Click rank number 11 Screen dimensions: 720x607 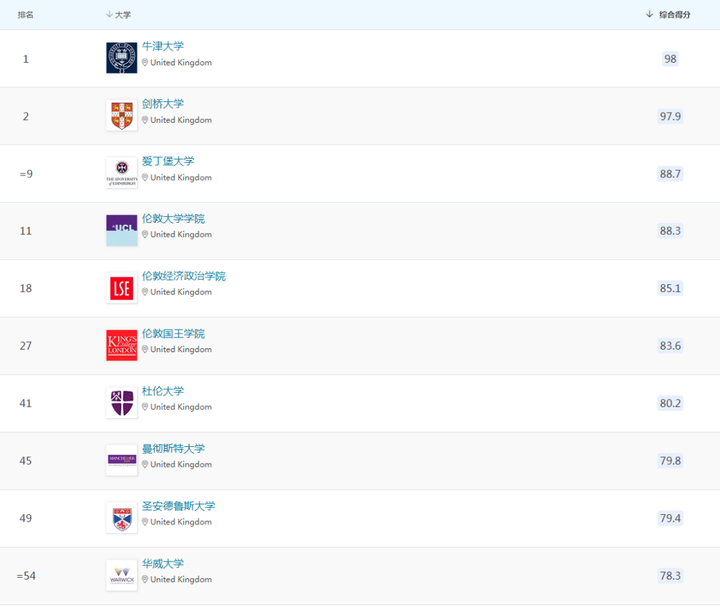coord(26,230)
